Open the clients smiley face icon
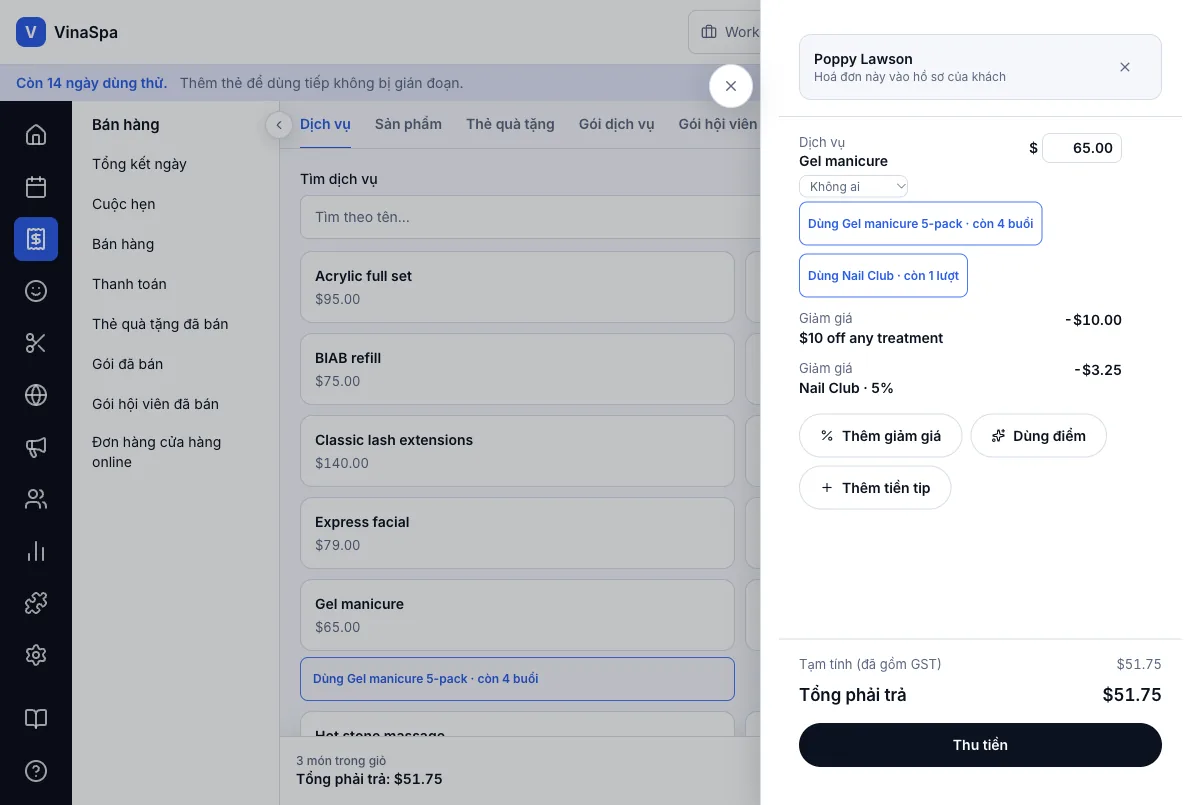This screenshot has width=1200, height=805. (36, 291)
